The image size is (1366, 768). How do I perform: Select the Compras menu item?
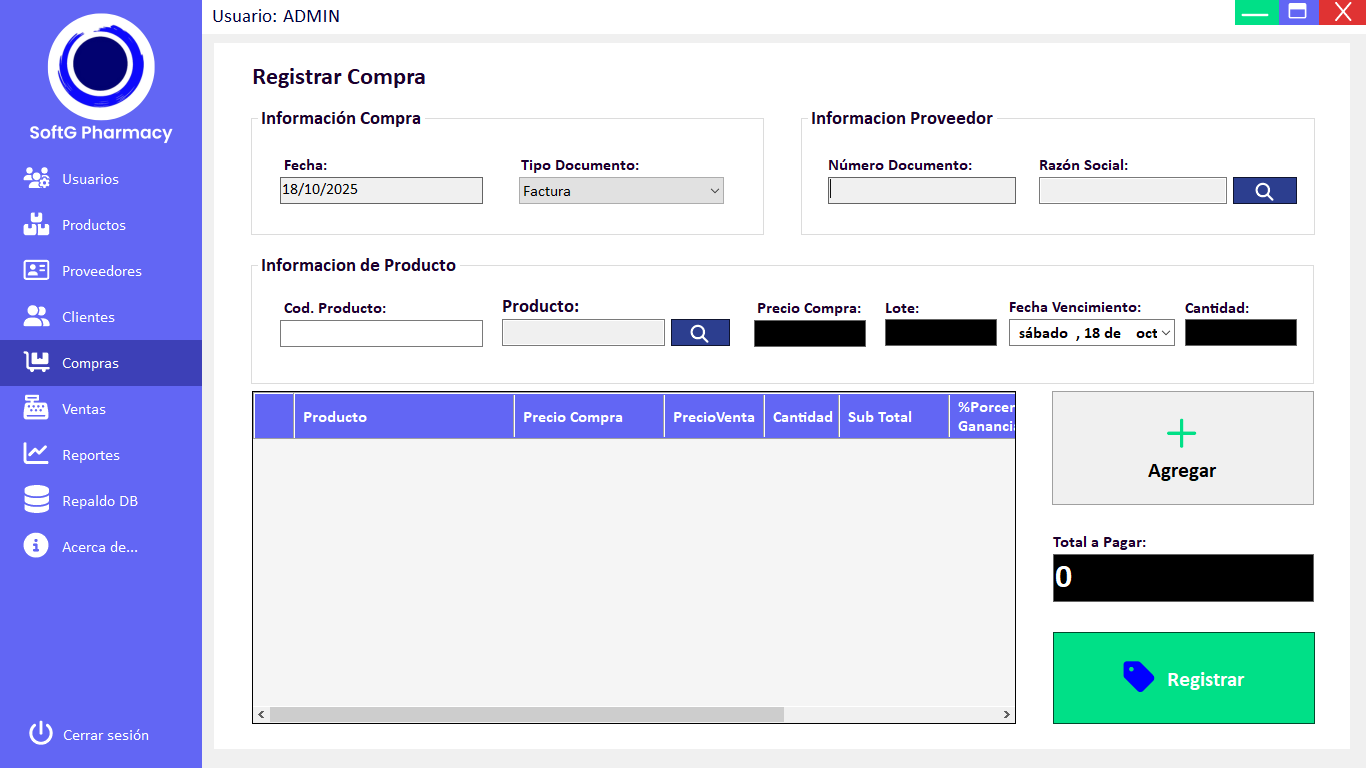pyautogui.click(x=90, y=363)
